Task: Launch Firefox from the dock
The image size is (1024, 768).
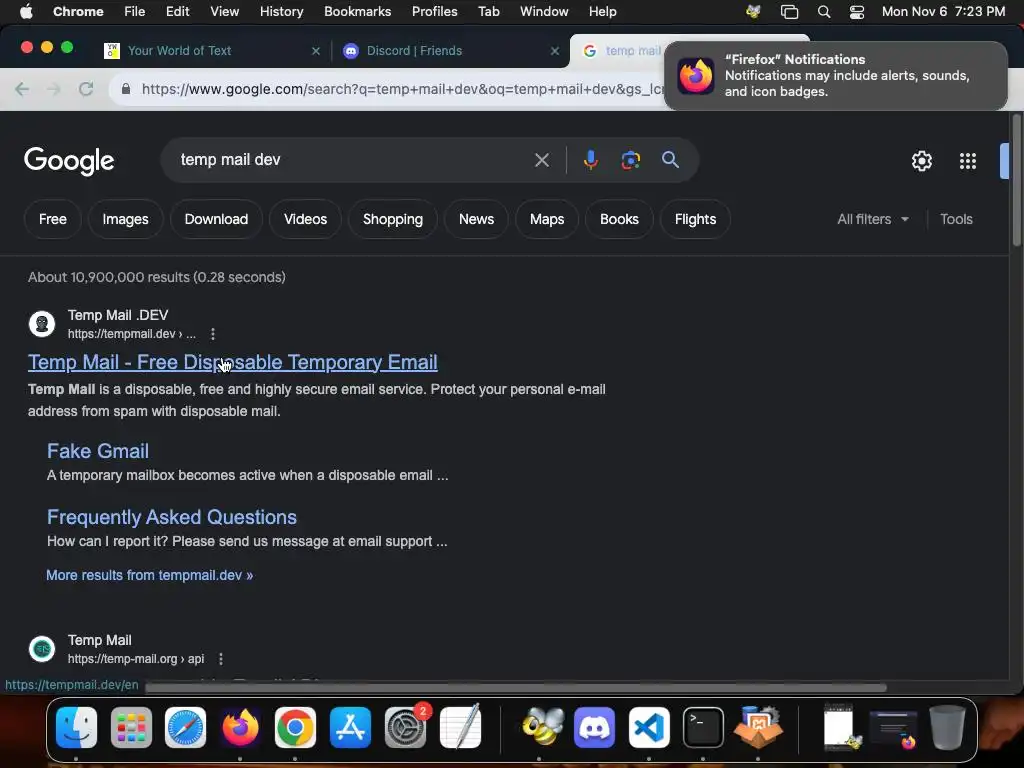Action: coord(240,728)
